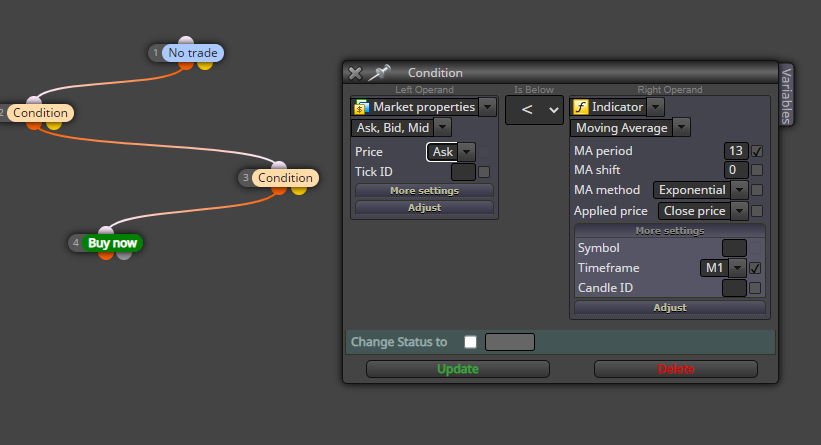821x445 pixels.
Task: Click the MA shift value field
Action: [x=736, y=170]
